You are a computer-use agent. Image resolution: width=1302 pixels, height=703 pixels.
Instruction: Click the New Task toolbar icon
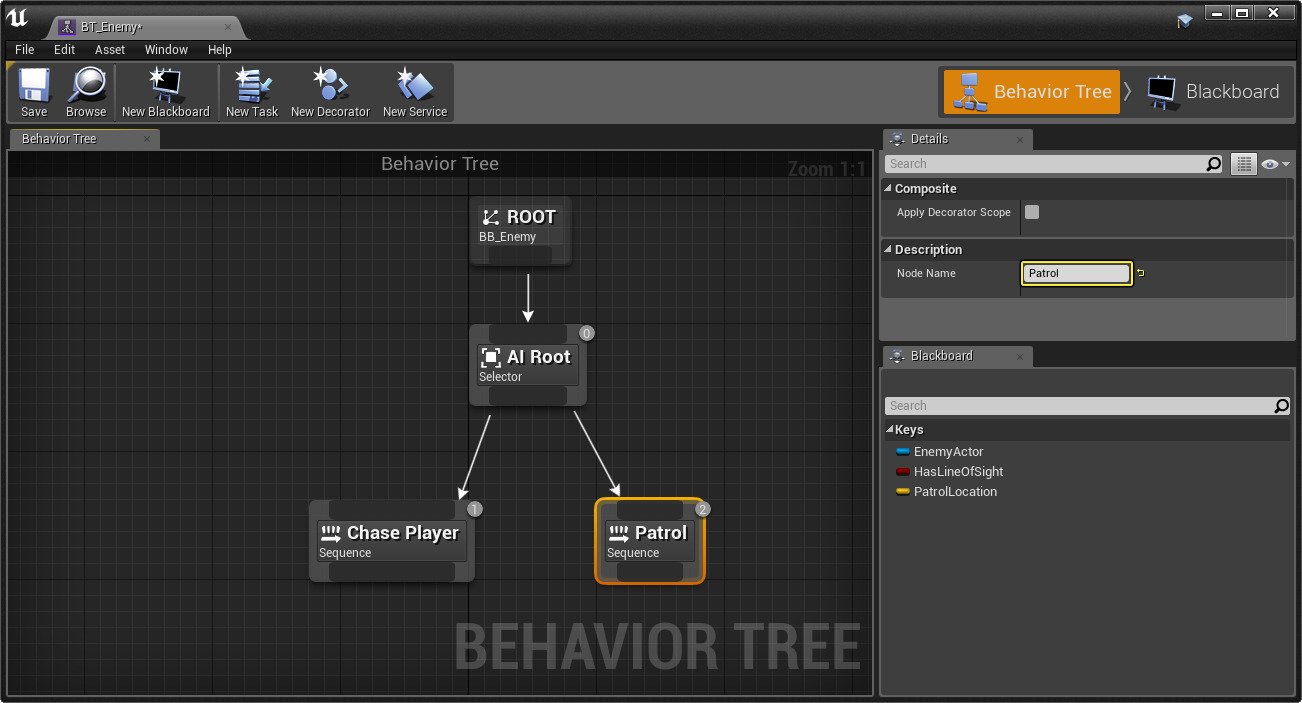[x=251, y=92]
